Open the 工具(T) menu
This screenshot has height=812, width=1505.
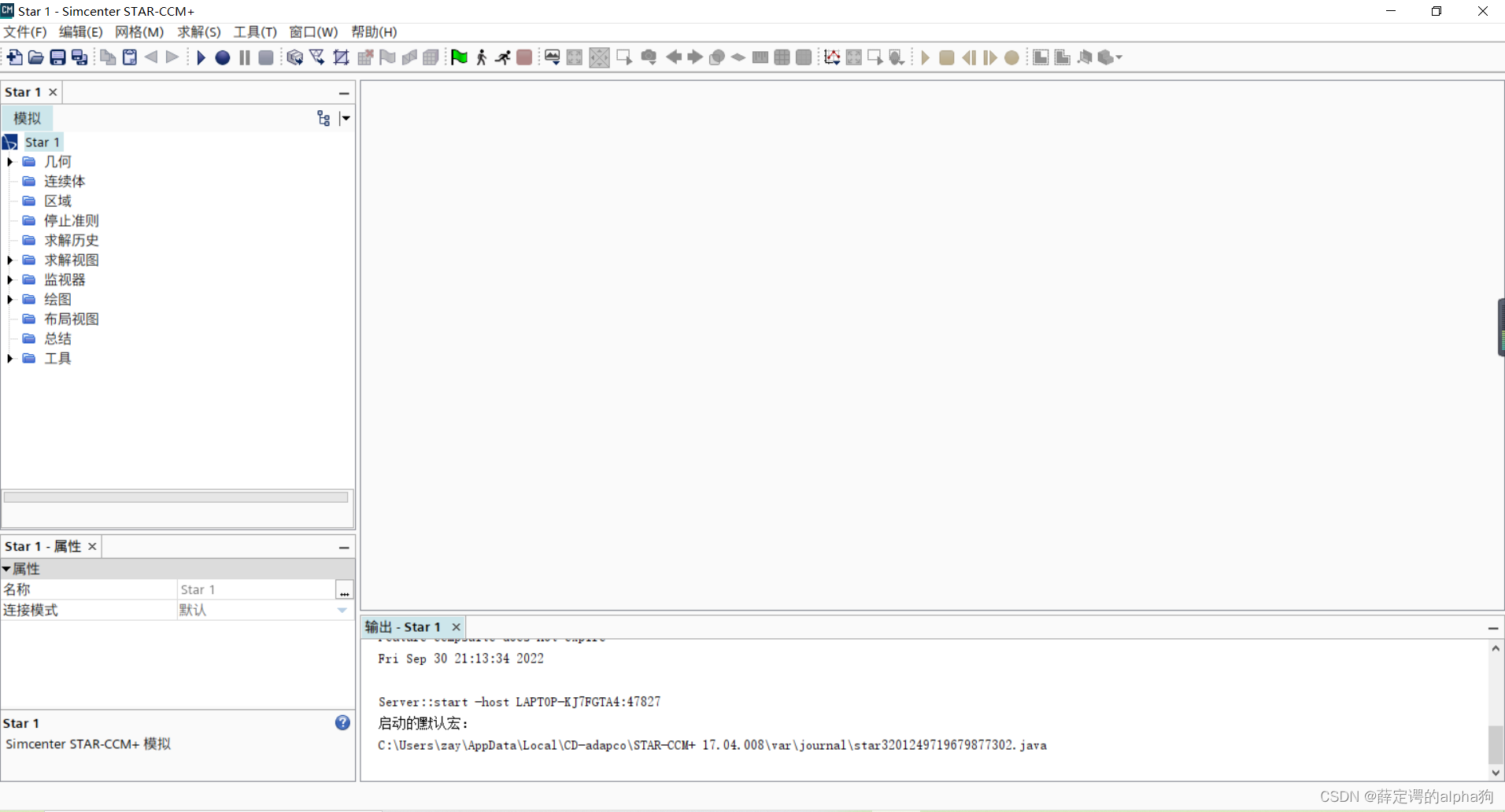(255, 31)
